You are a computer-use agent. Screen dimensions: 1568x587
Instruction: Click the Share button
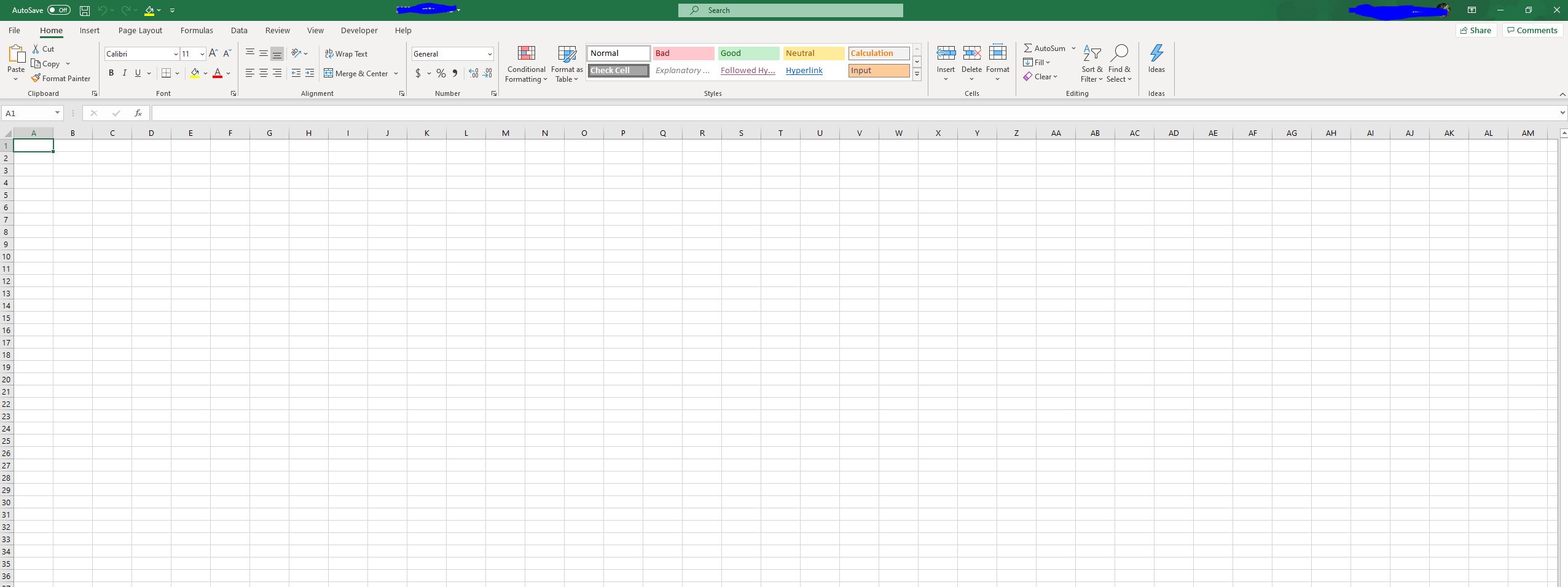(1476, 30)
